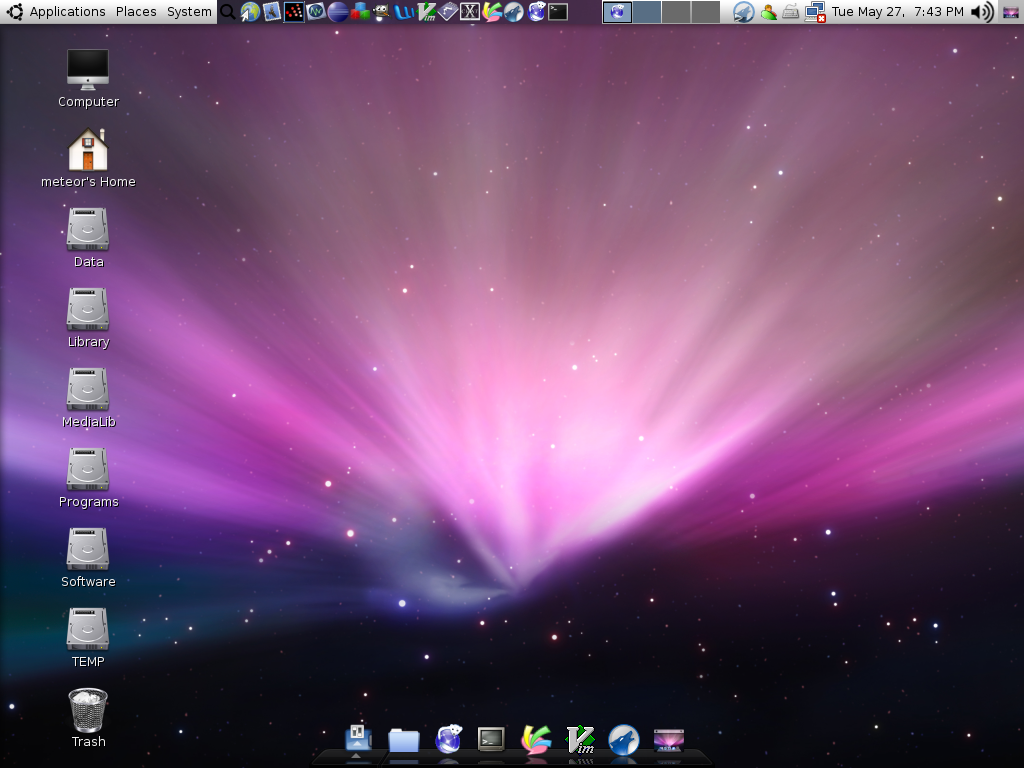Launch Vim from the dock
Image resolution: width=1024 pixels, height=768 pixels.
[580, 740]
